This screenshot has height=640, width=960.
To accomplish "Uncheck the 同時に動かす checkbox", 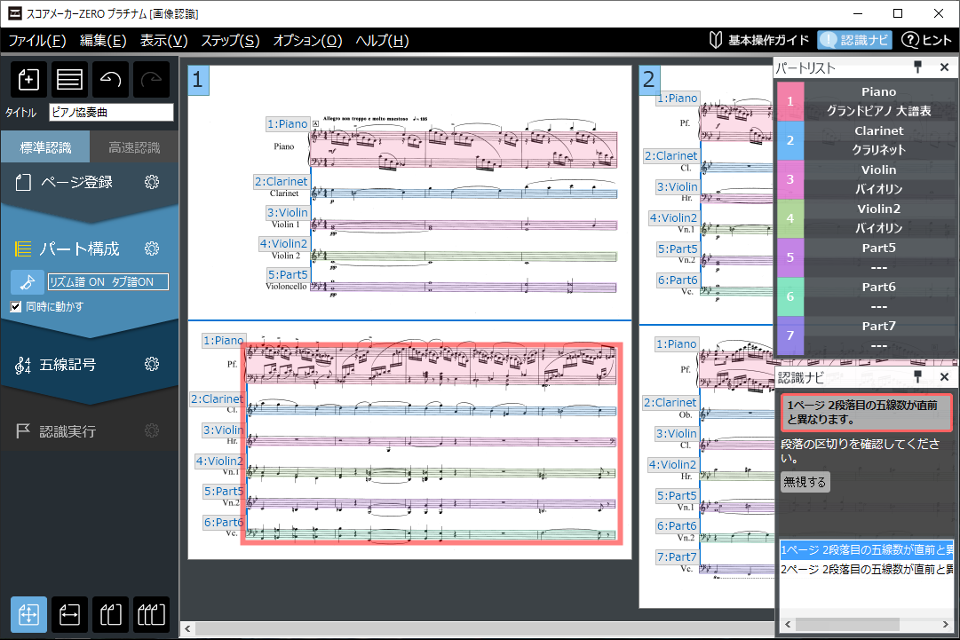I will [x=15, y=306].
